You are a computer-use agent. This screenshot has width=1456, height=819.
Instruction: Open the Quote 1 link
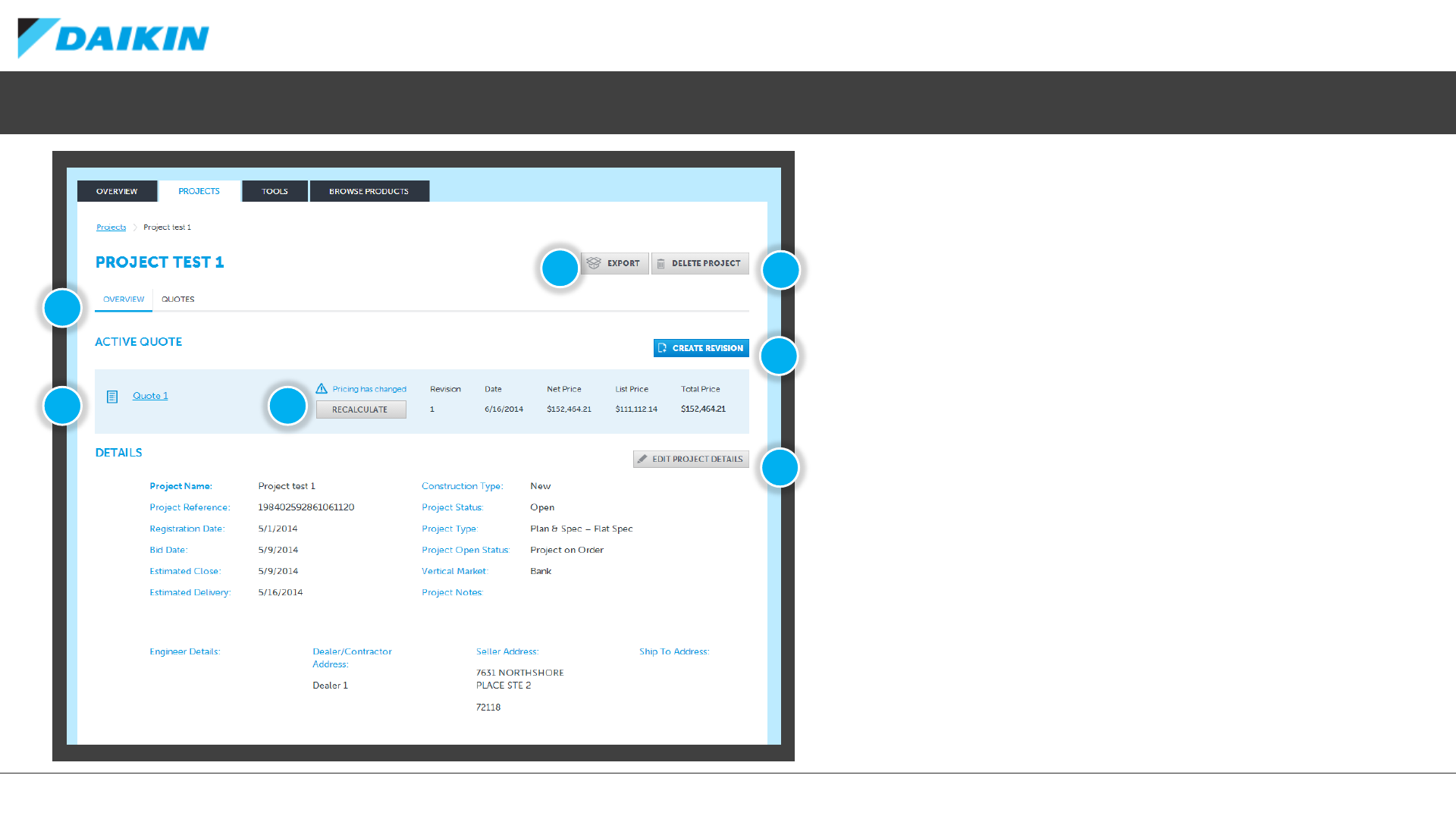(x=150, y=396)
